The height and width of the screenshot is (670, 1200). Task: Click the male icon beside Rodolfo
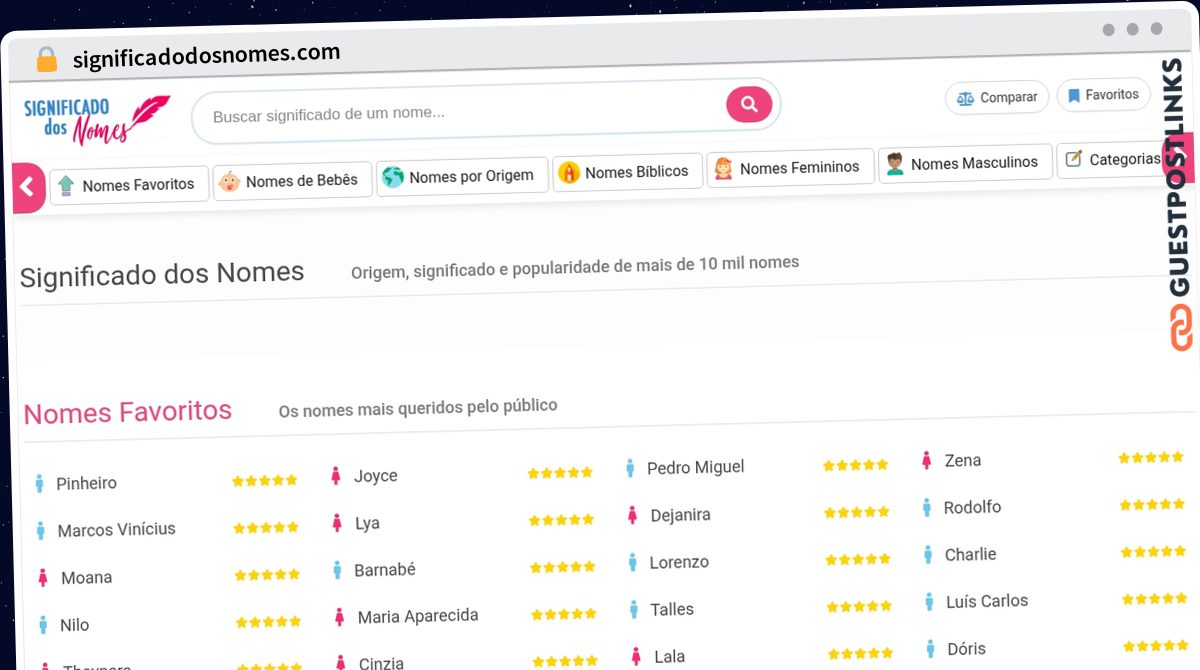[927, 508]
